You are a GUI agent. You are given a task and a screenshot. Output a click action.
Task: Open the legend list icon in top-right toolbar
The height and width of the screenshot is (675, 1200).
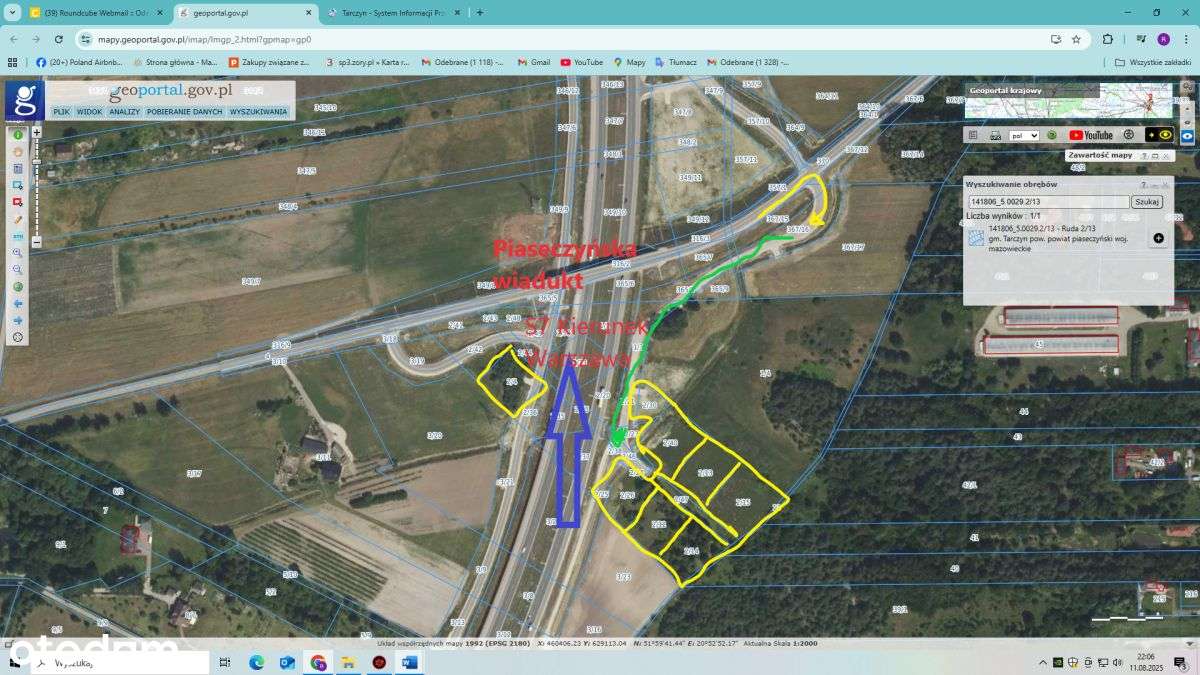click(x=971, y=135)
